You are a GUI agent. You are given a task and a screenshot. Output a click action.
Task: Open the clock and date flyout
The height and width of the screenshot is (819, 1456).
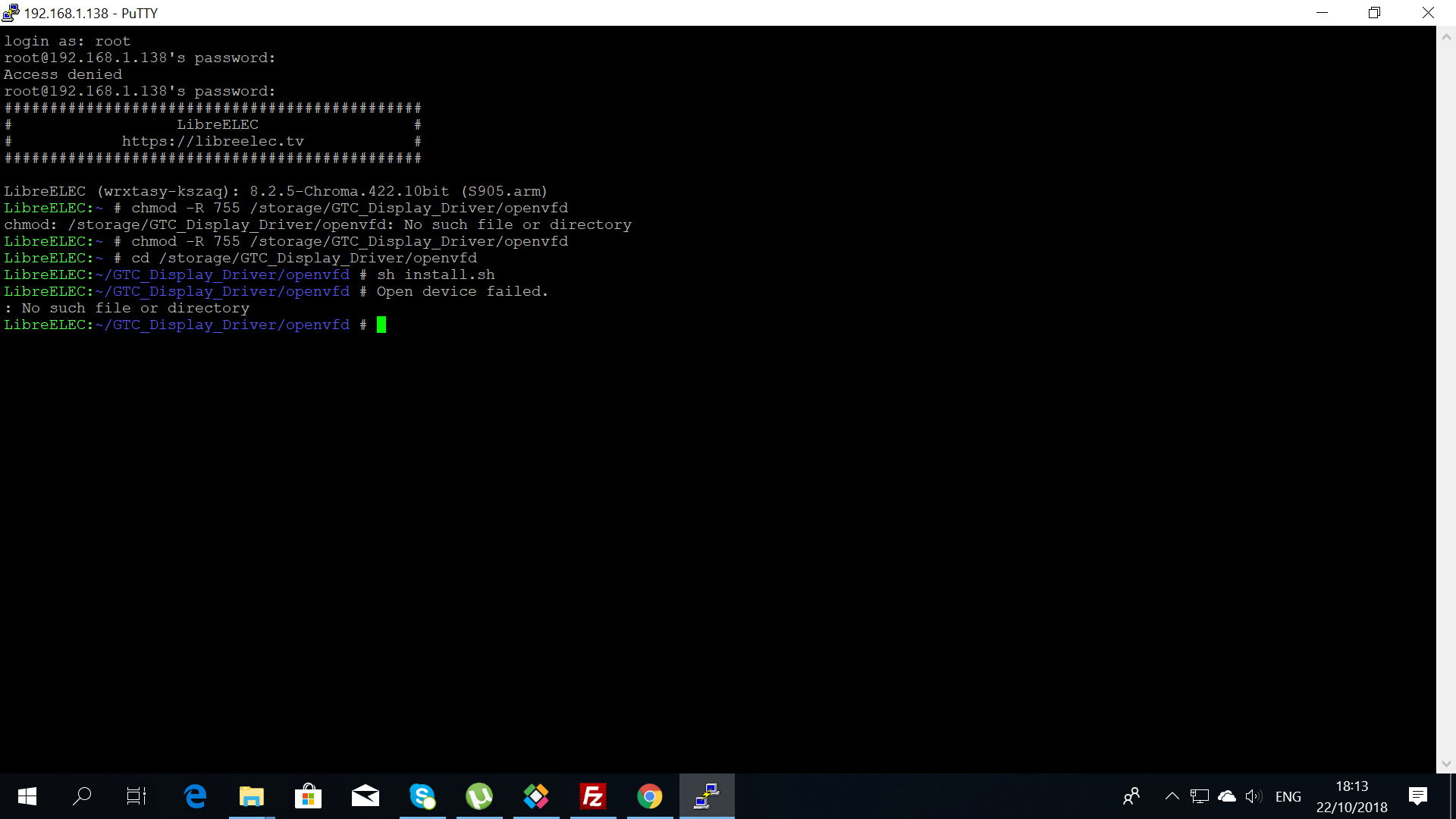1351,796
